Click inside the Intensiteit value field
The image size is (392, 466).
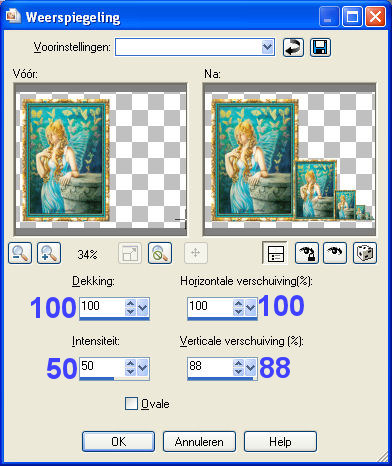coord(102,366)
